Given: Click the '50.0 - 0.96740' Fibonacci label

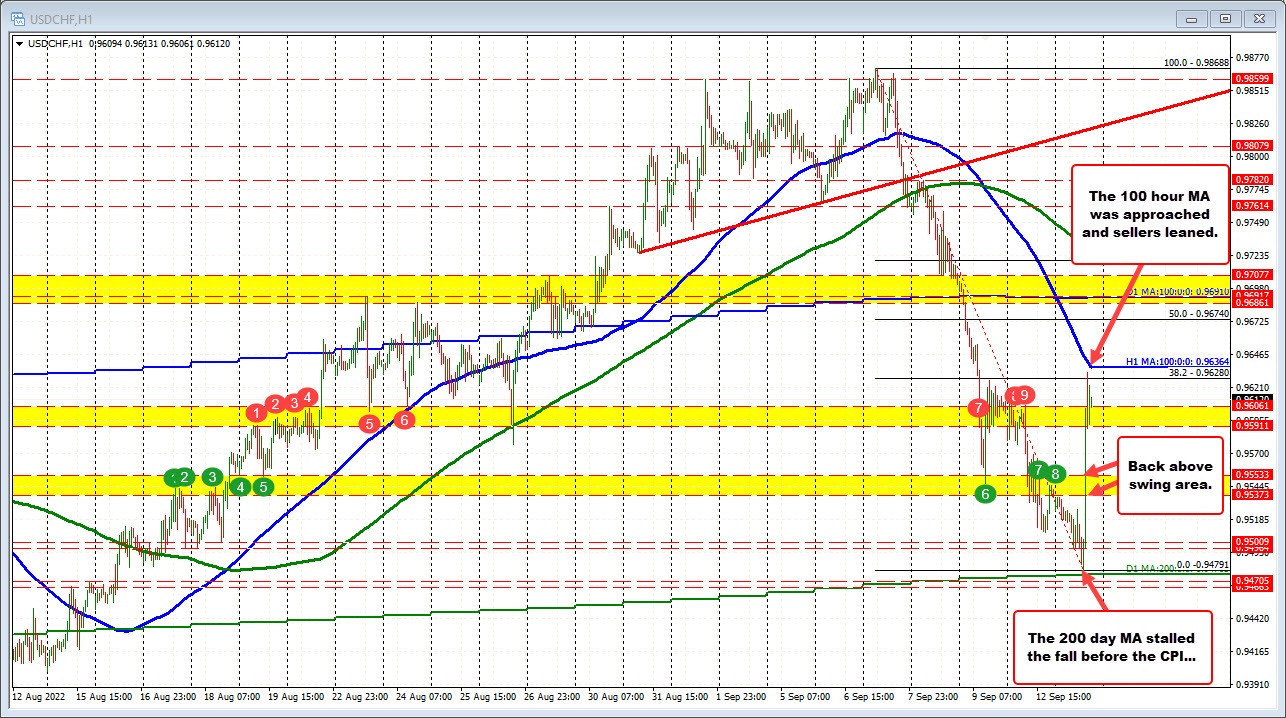Looking at the screenshot, I should tap(1197, 313).
